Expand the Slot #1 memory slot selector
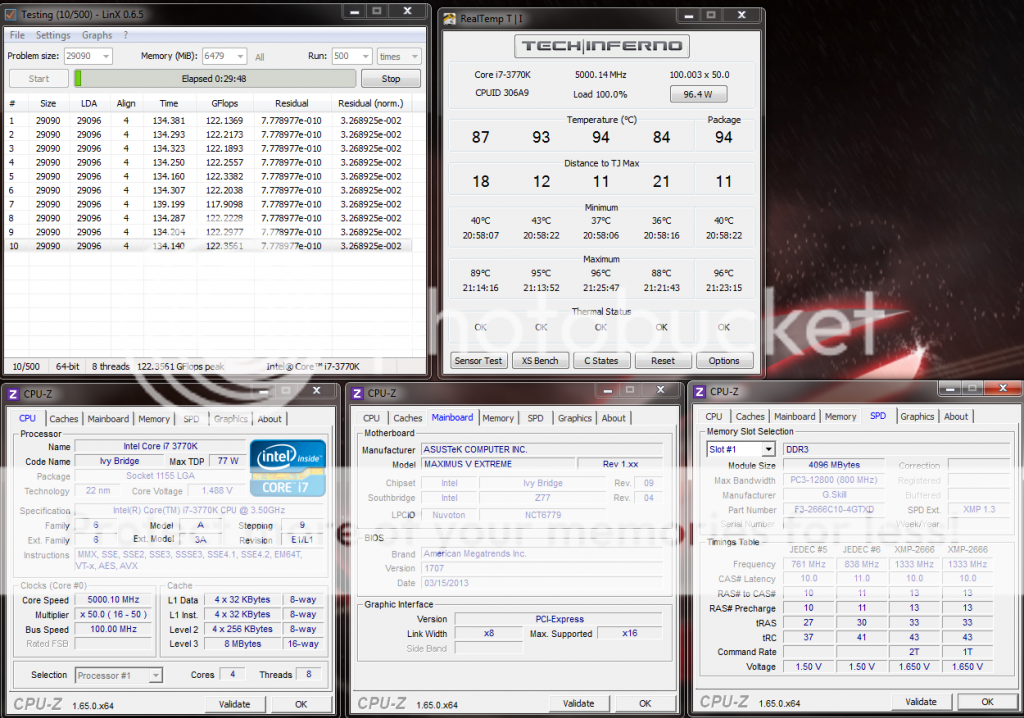This screenshot has height=718, width=1024. [x=767, y=449]
